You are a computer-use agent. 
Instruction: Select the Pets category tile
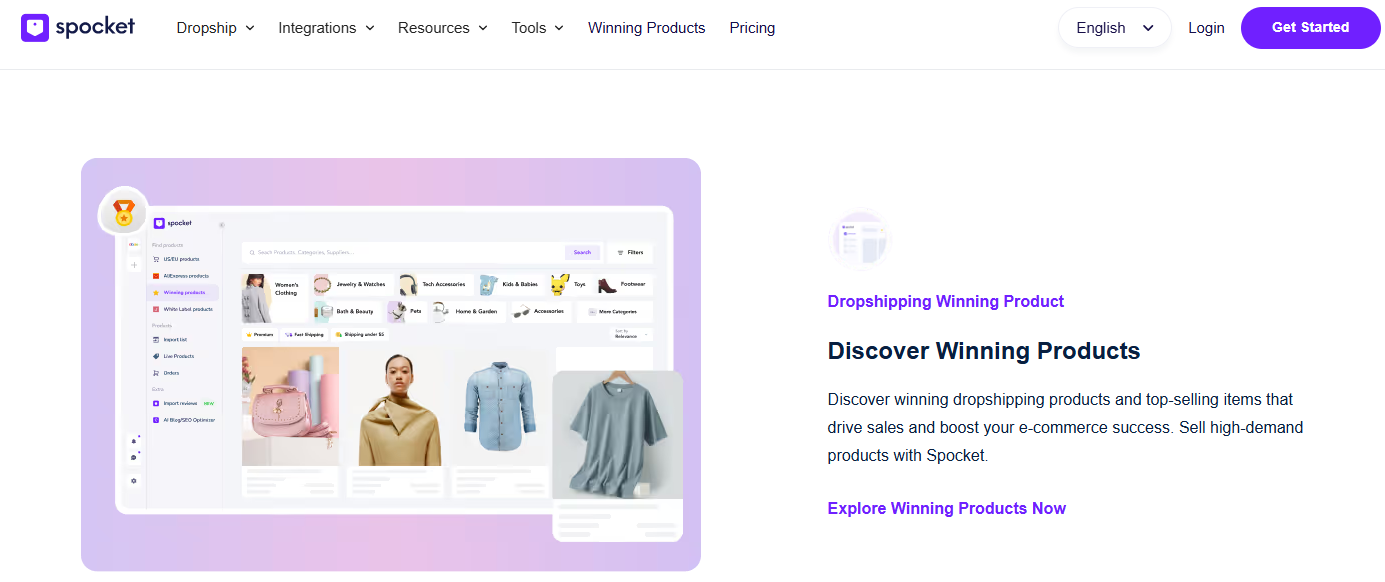point(406,312)
